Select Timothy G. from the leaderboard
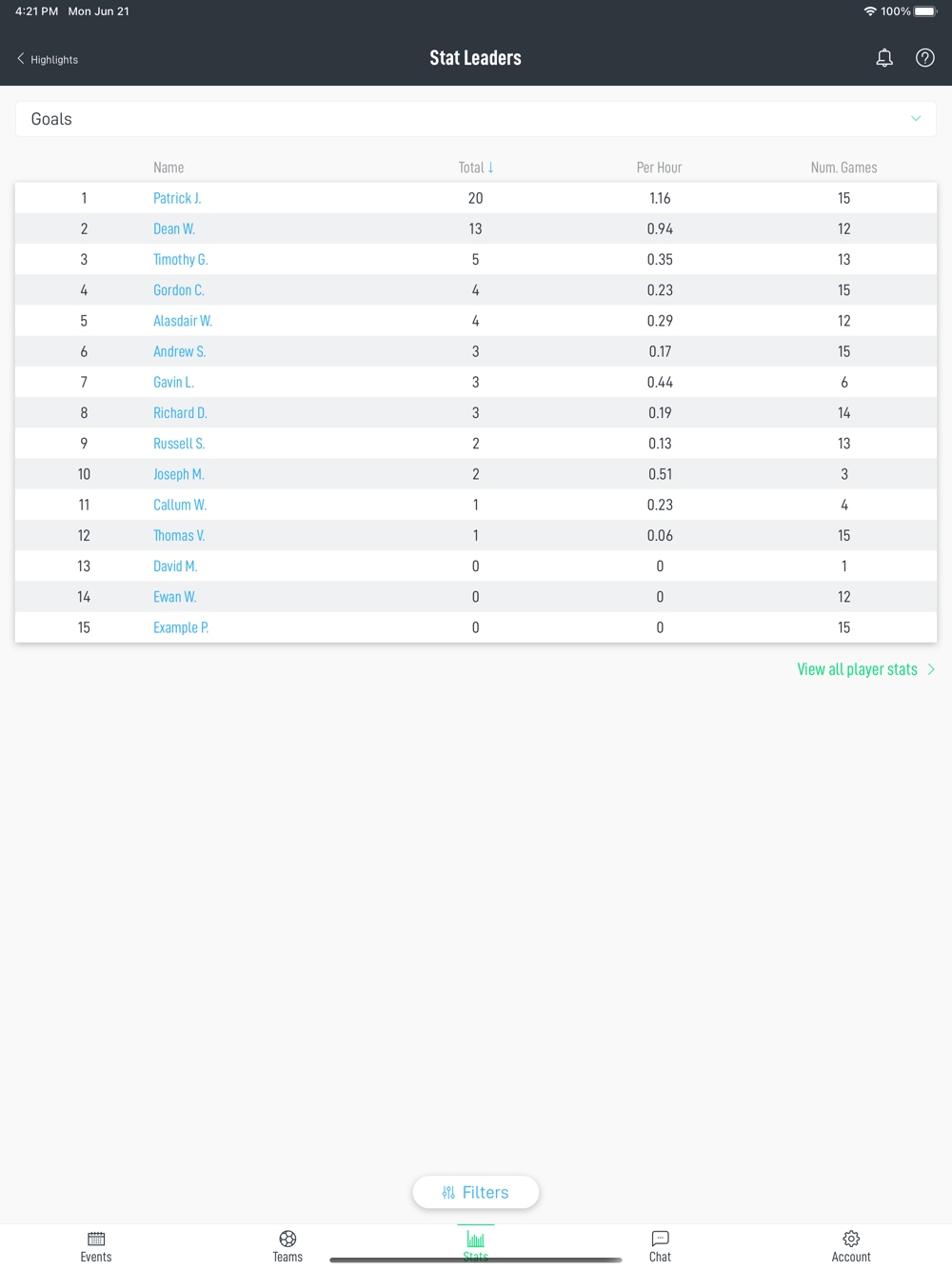 [x=180, y=260]
